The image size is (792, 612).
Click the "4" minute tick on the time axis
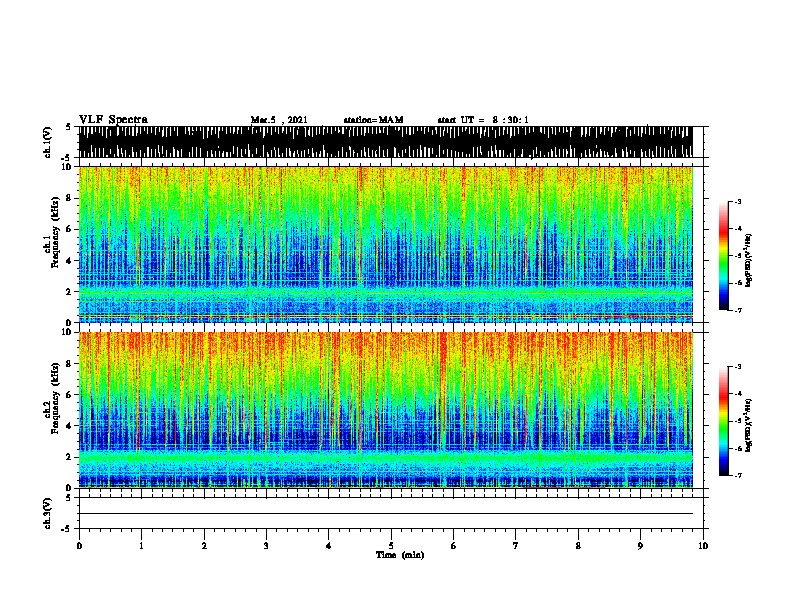pyautogui.click(x=329, y=546)
